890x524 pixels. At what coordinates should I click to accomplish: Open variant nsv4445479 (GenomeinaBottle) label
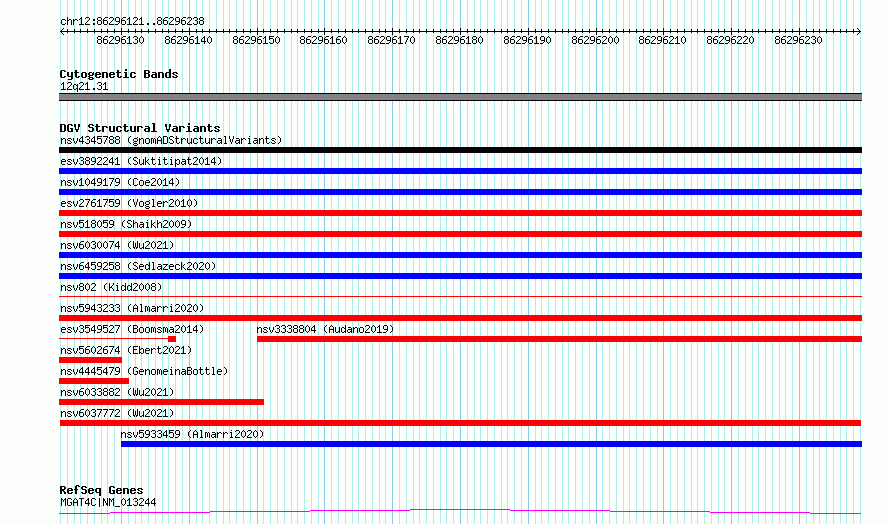click(144, 371)
